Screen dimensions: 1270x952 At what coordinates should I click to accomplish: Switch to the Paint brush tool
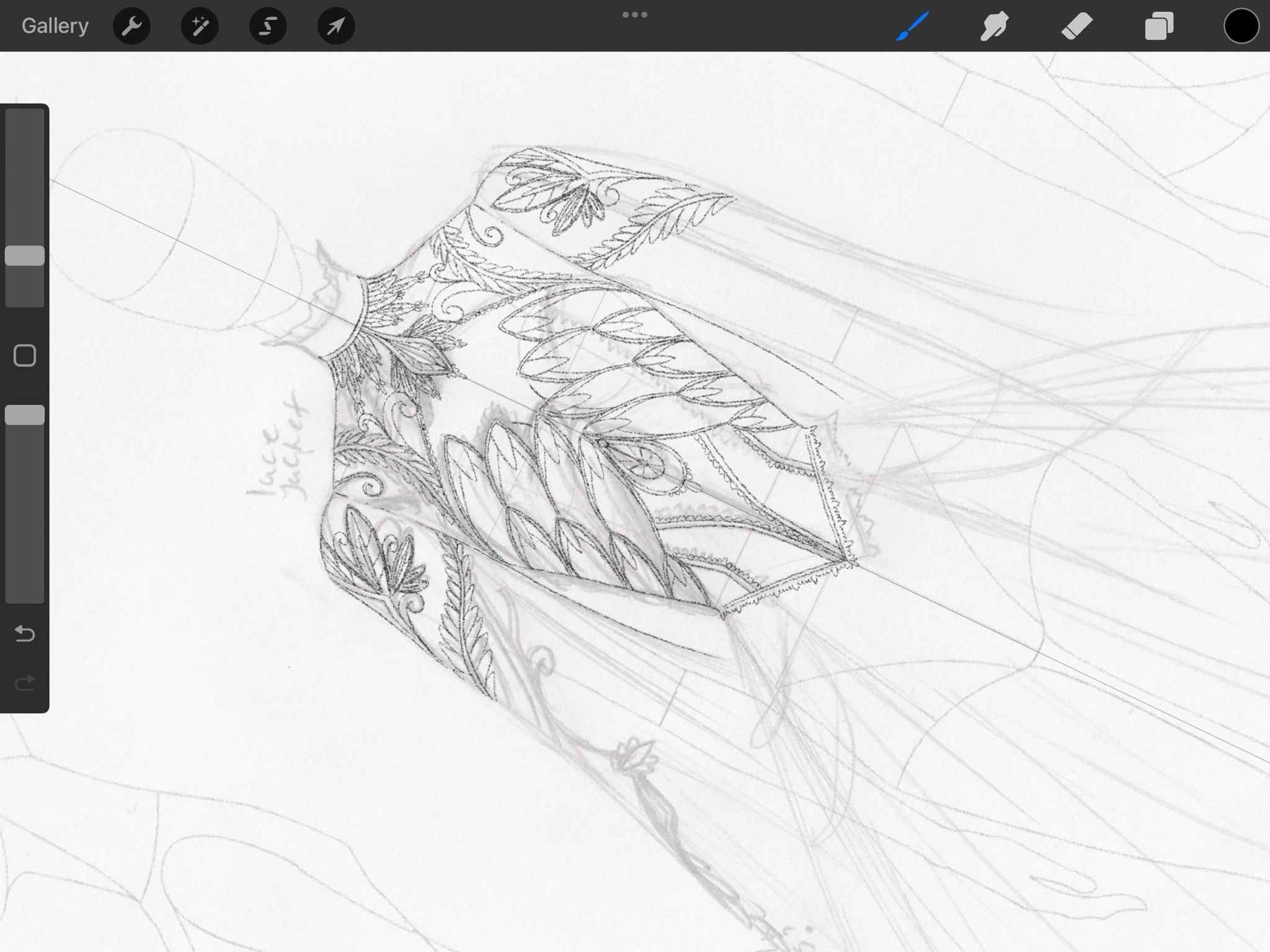(x=913, y=26)
